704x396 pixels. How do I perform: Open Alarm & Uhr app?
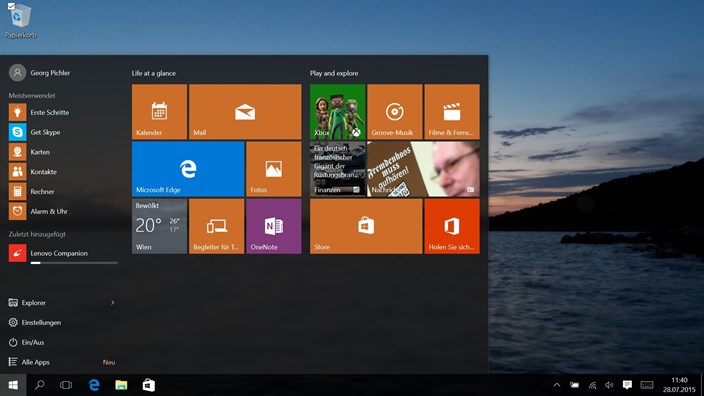coord(63,211)
